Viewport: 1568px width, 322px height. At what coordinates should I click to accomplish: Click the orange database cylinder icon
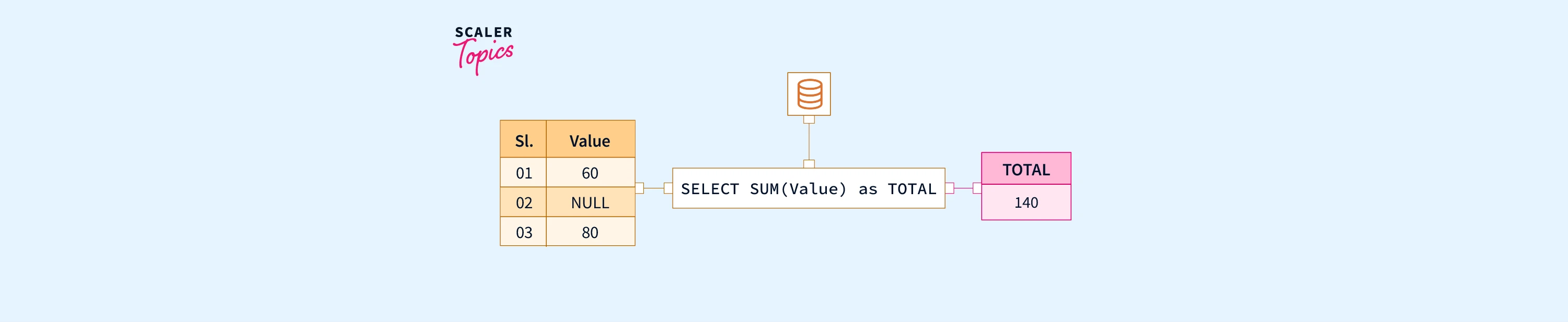pyautogui.click(x=809, y=94)
